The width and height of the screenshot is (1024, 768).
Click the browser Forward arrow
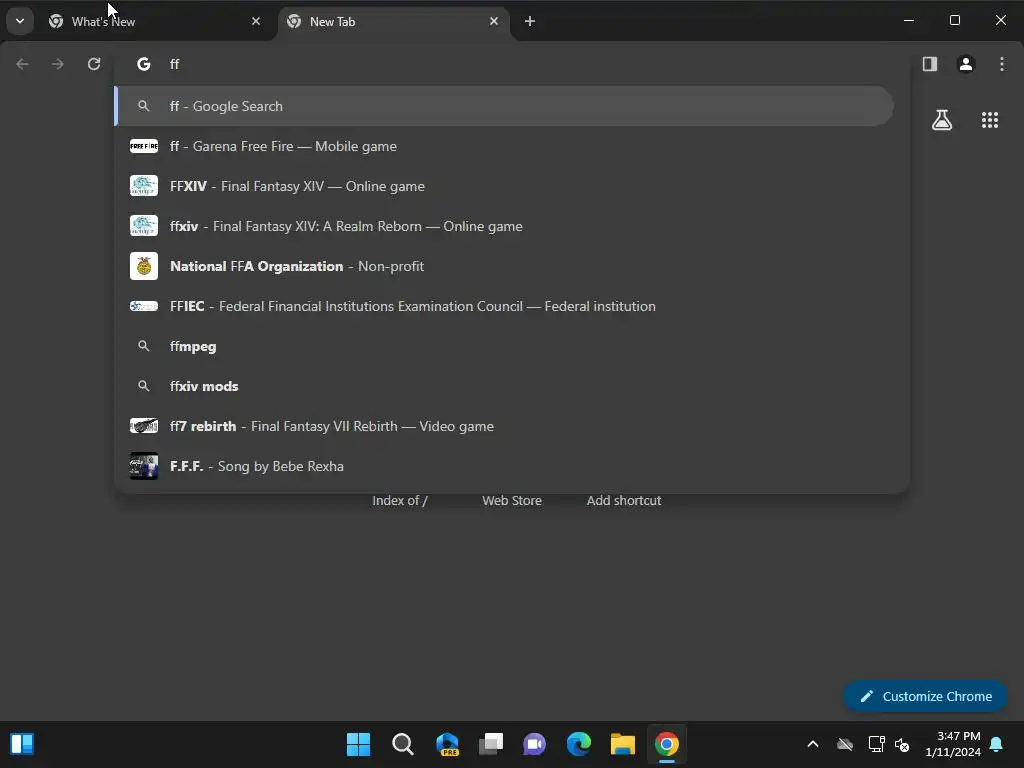(57, 64)
